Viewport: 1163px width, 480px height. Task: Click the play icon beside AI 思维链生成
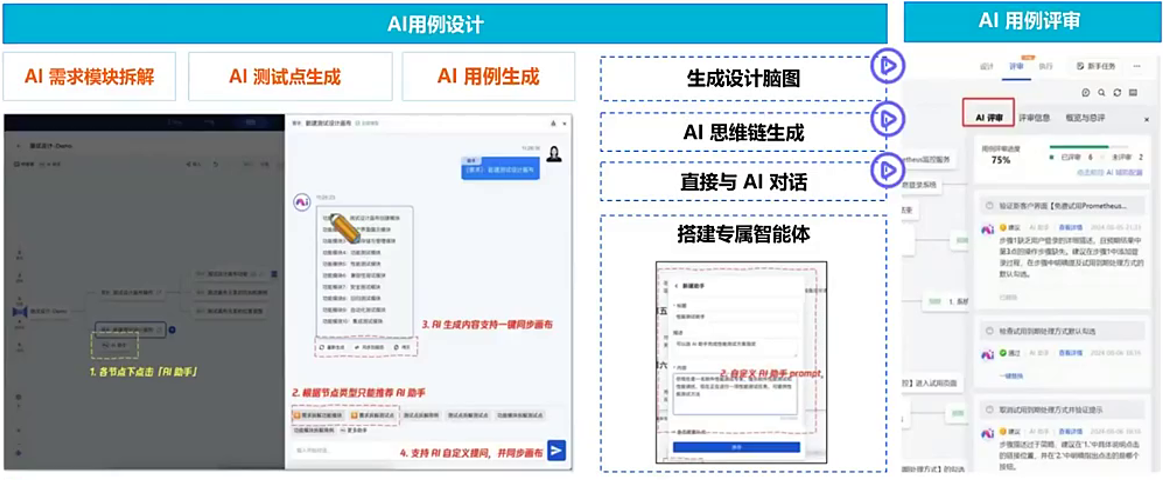(889, 119)
